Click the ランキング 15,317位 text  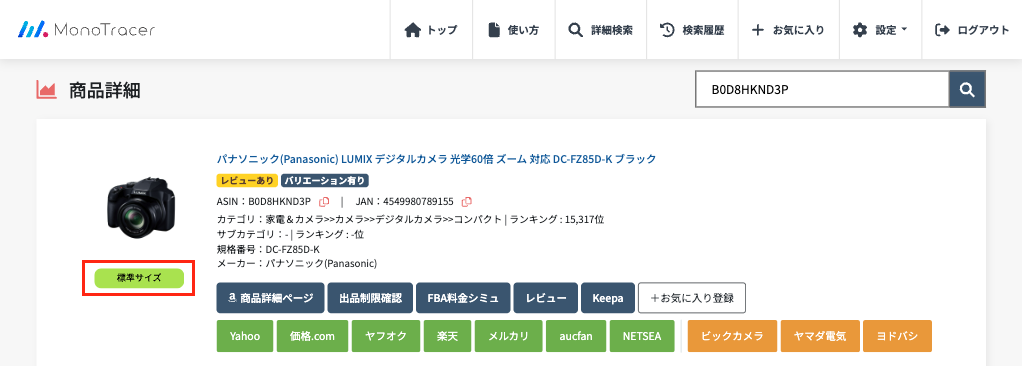557,219
